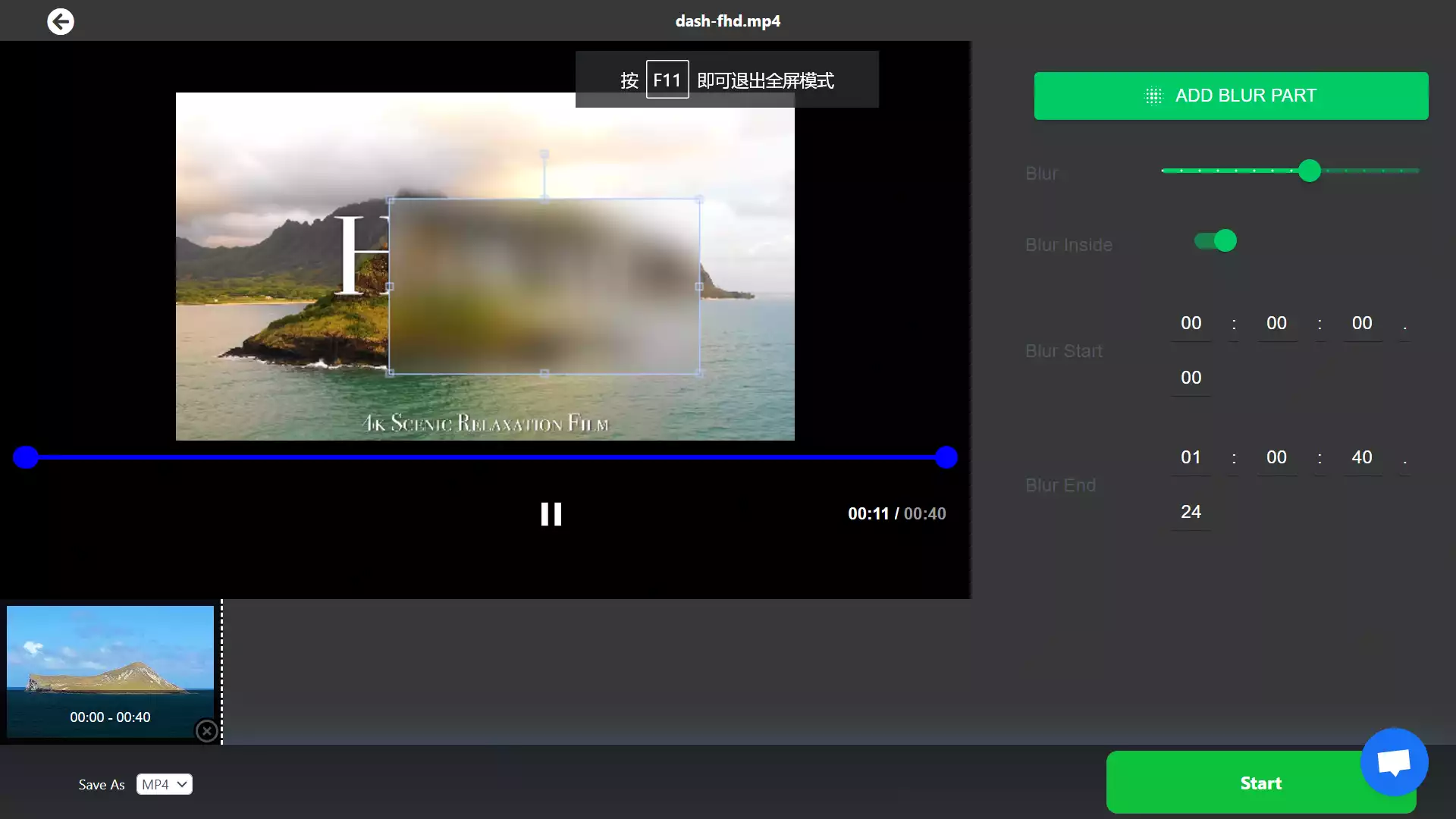Click the Save As dropdown chevron
The width and height of the screenshot is (1456, 819).
click(180, 784)
